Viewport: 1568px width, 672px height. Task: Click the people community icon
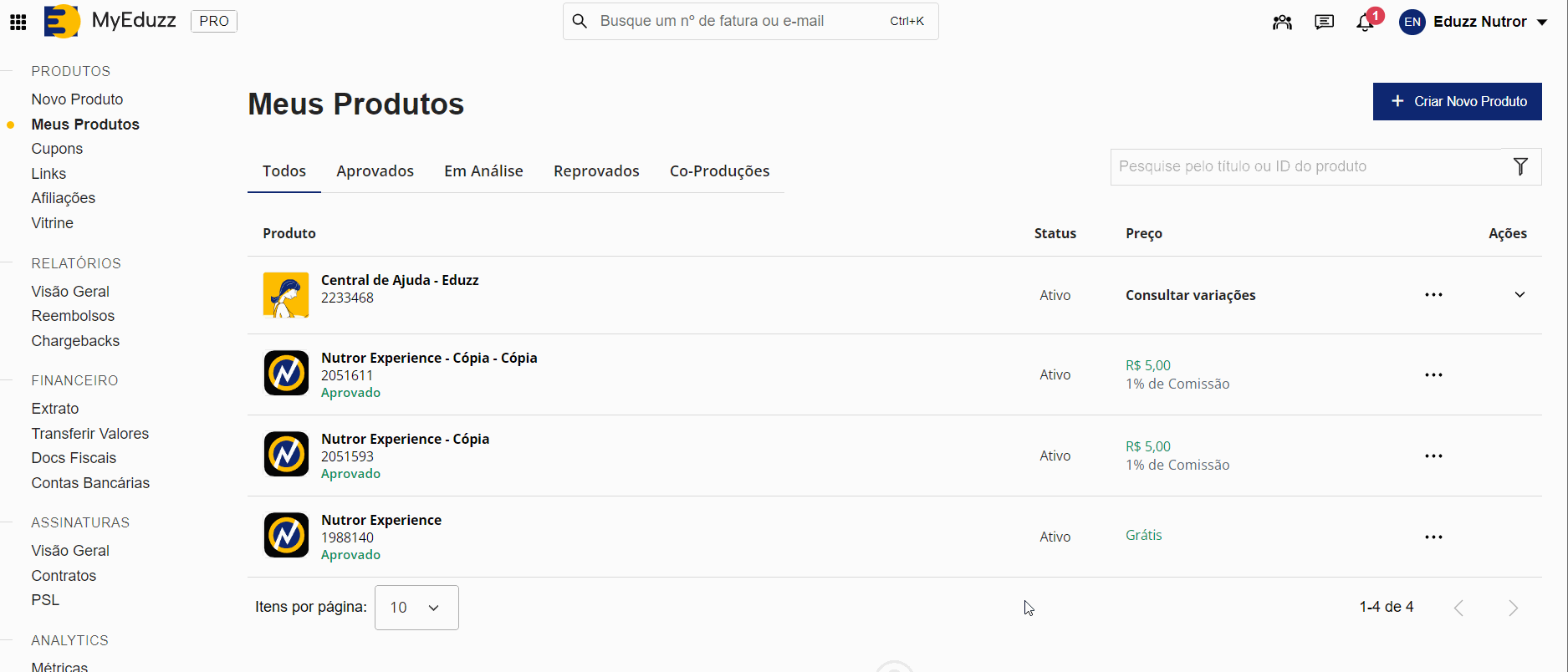tap(1282, 23)
